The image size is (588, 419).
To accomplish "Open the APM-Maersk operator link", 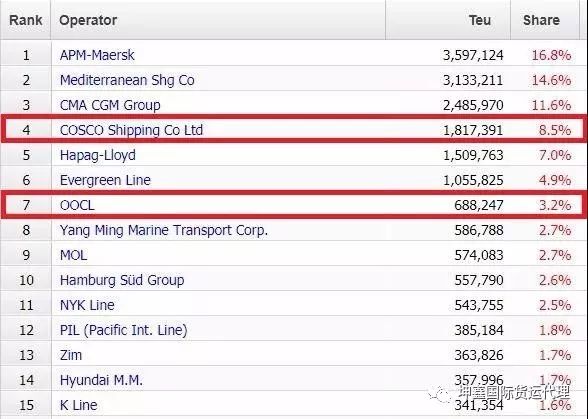I will (x=97, y=55).
